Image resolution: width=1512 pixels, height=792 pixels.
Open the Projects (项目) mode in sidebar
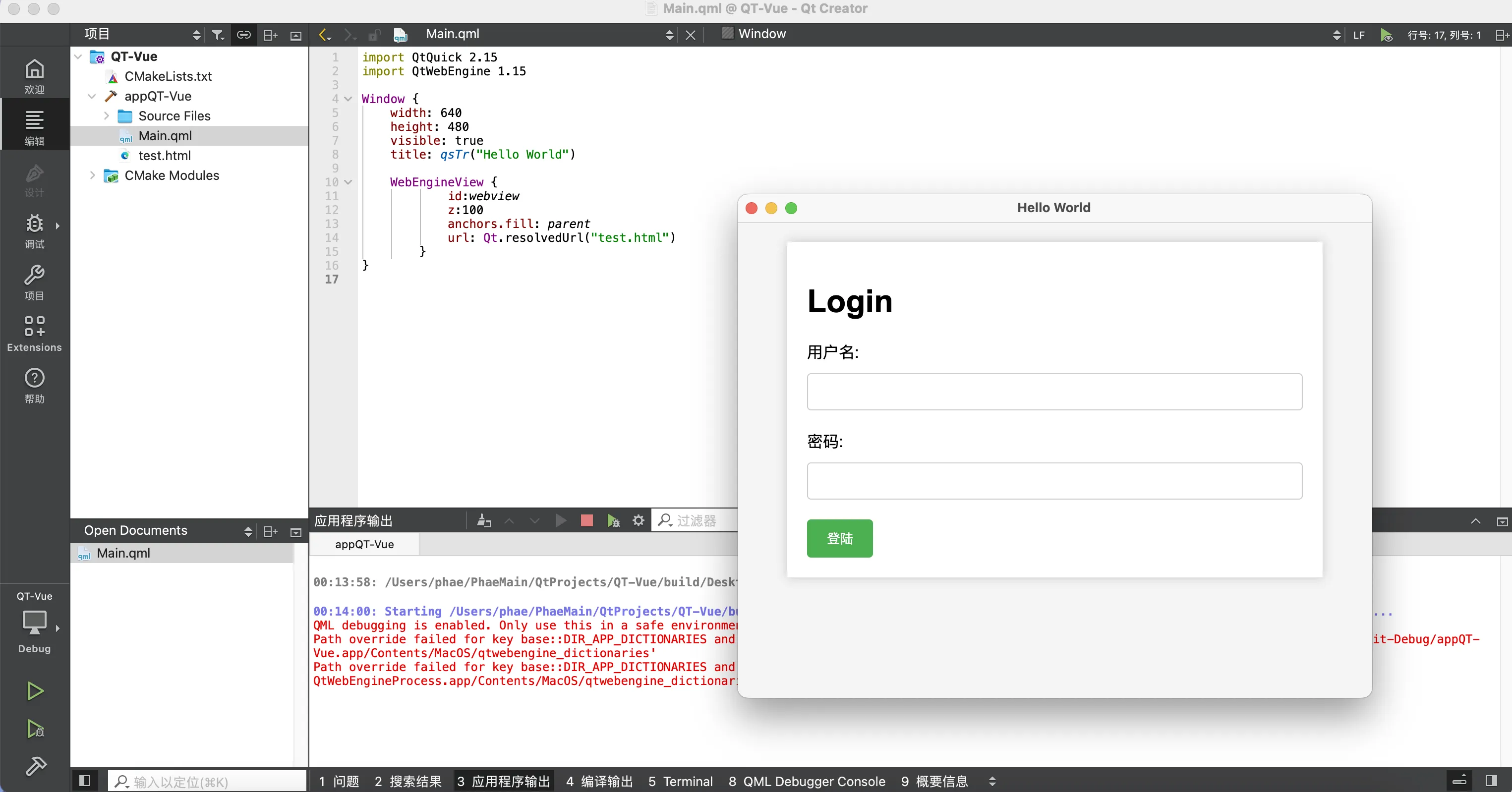tap(34, 282)
